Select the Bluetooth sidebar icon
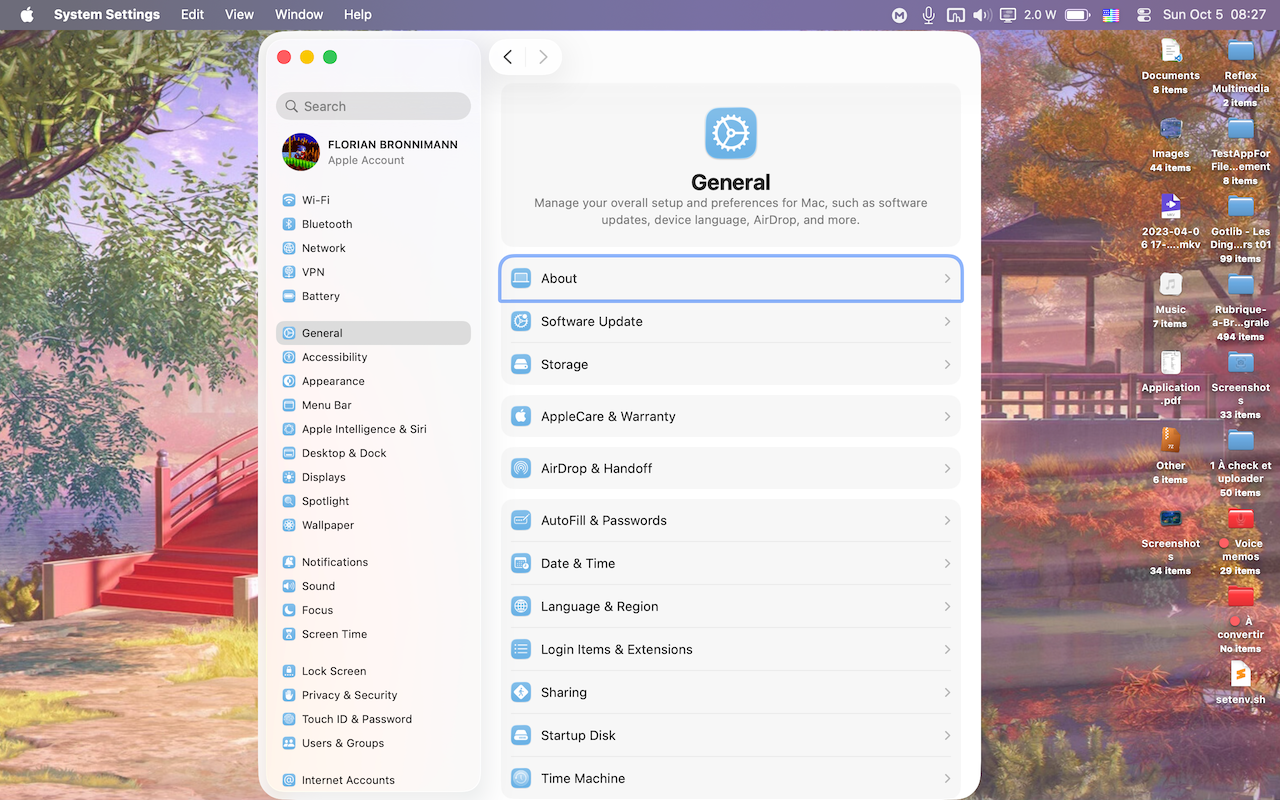 click(x=289, y=224)
